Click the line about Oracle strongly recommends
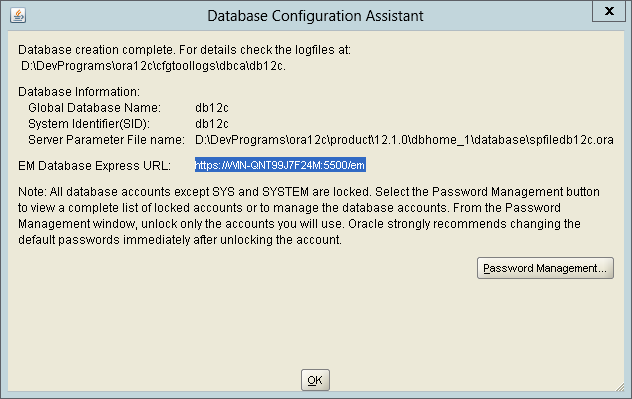 [x=299, y=224]
